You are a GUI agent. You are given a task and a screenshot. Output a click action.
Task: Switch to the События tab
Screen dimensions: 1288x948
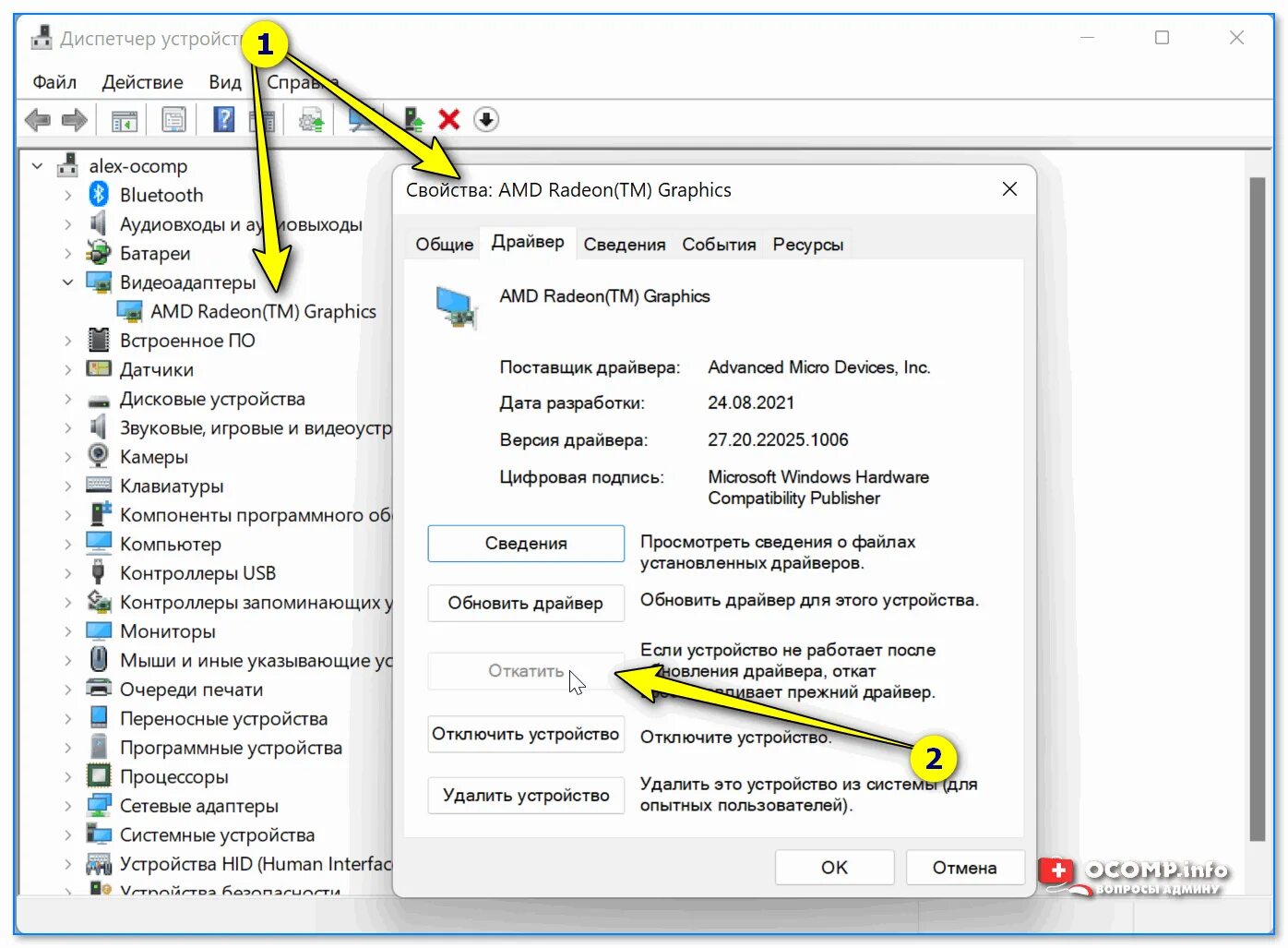tap(719, 245)
